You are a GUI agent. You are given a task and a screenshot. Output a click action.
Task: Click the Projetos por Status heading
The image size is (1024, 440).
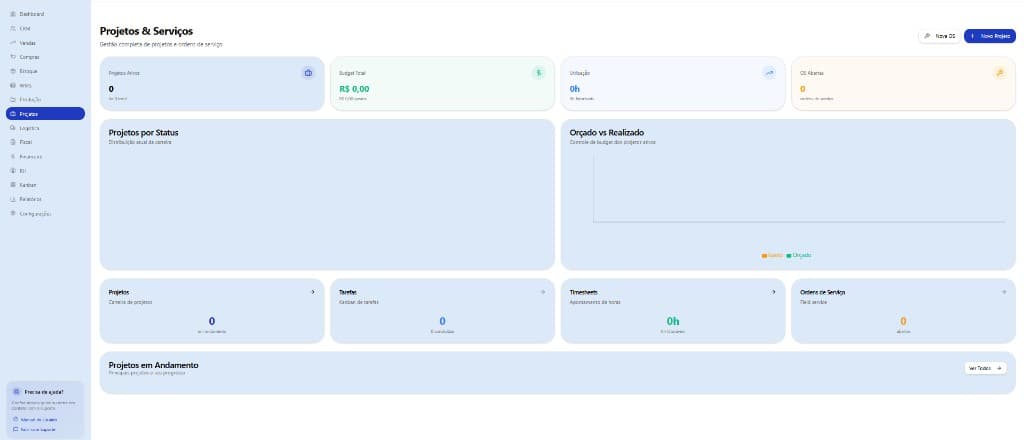click(x=143, y=133)
